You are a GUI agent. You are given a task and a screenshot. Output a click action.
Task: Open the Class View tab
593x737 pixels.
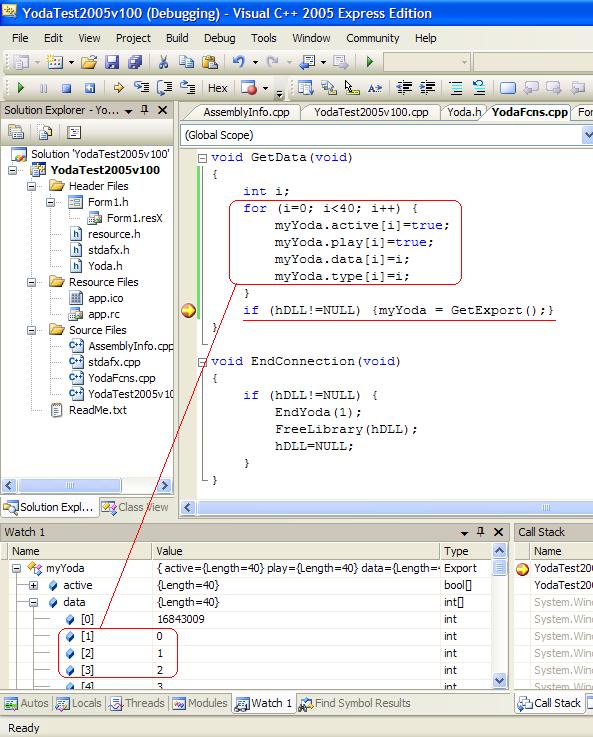coord(135,507)
